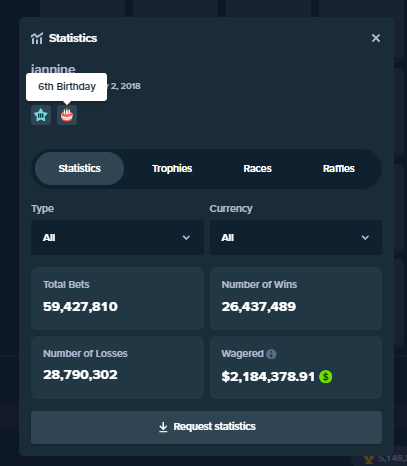Click the trophy icon at bottom right
The height and width of the screenshot is (466, 407).
pos(369,460)
